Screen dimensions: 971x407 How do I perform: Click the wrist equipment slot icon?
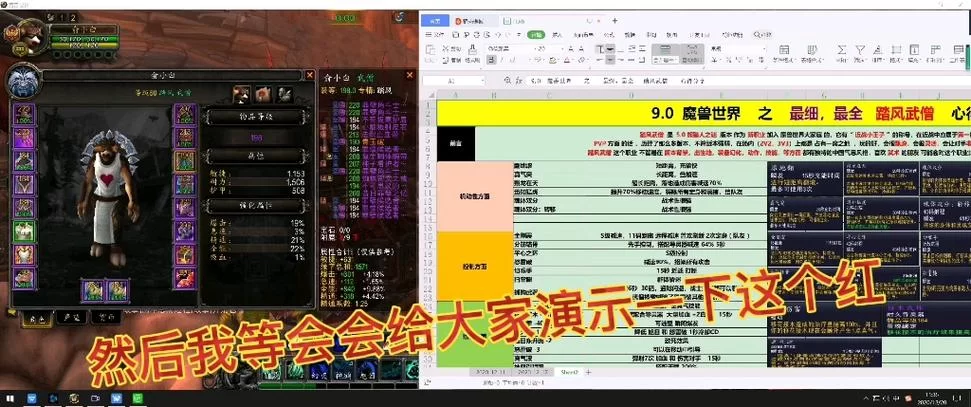[x=24, y=279]
